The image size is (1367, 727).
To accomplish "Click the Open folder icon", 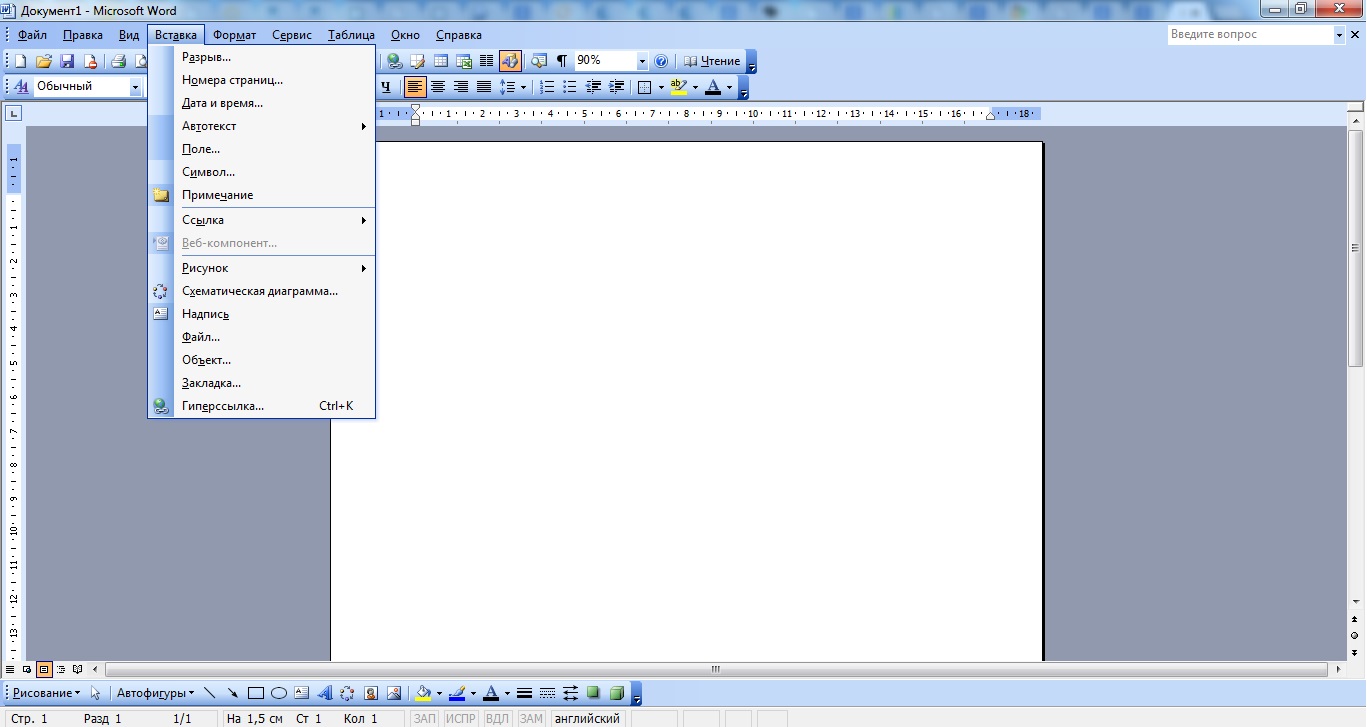I will [x=44, y=61].
